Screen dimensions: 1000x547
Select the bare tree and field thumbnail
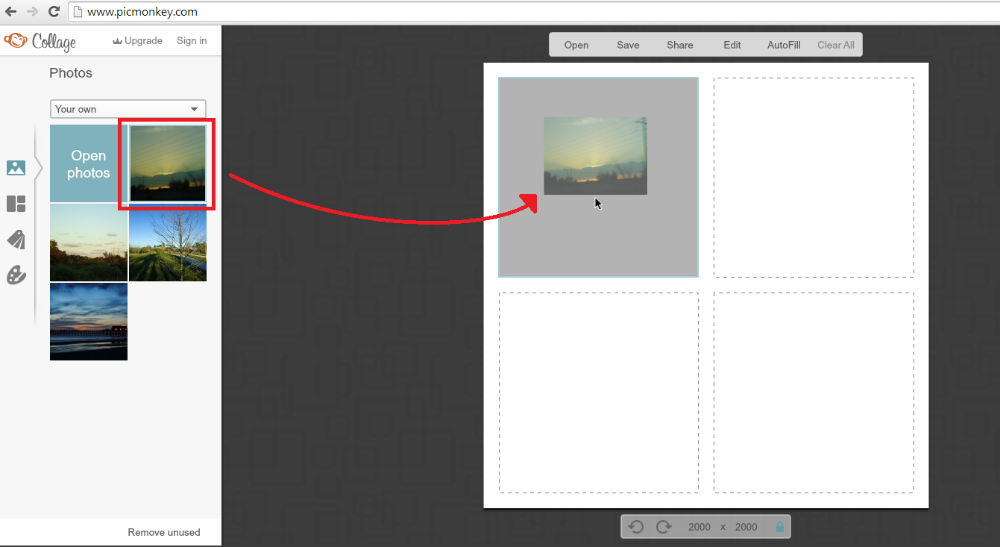tap(168, 243)
